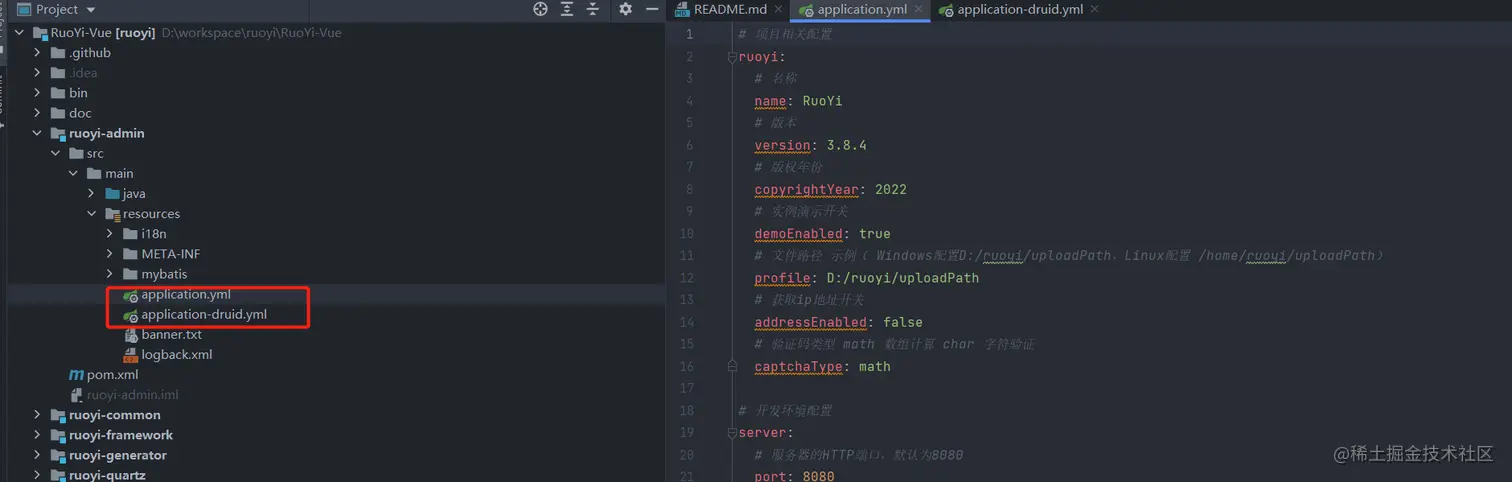Close the README.md tab
This screenshot has height=482, width=1512.
tap(777, 10)
